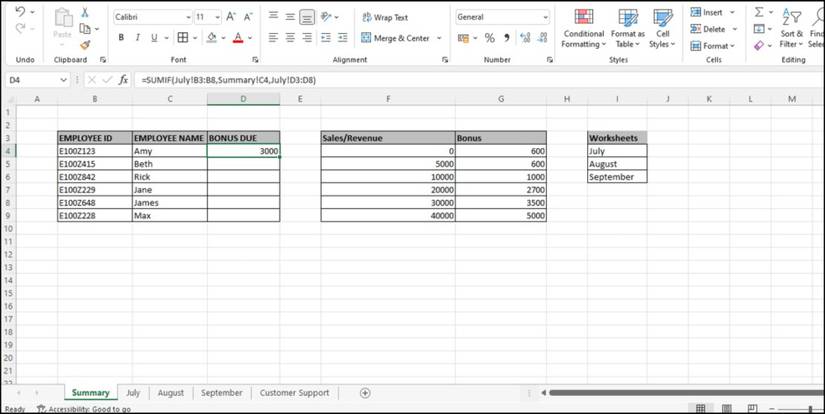
Task: Click the Clear eraser icon
Action: [759, 46]
